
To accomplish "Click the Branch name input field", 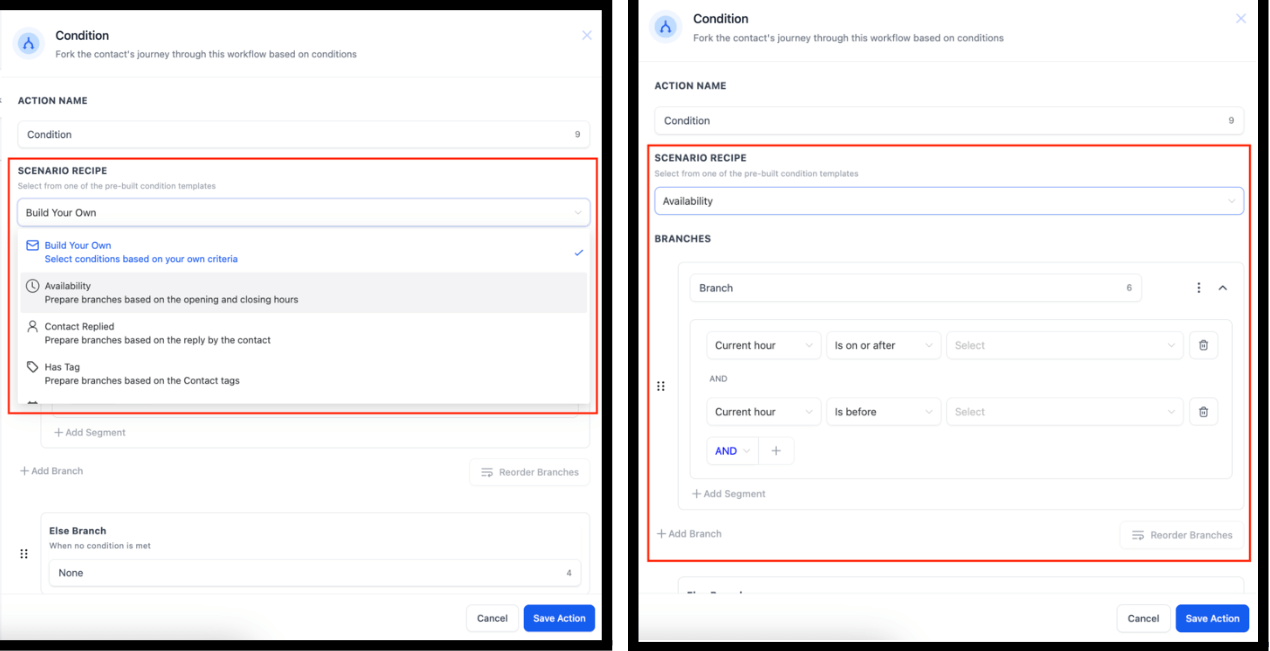I will [x=916, y=288].
